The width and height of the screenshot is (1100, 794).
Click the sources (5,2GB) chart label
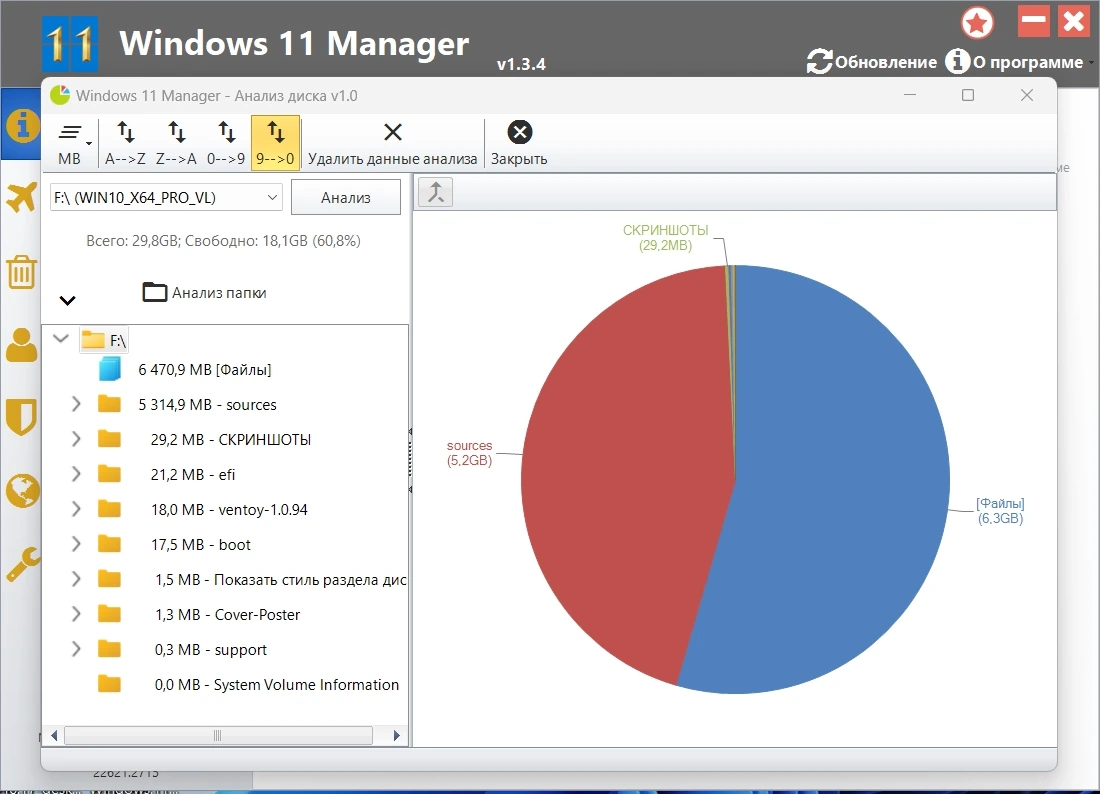(x=469, y=453)
